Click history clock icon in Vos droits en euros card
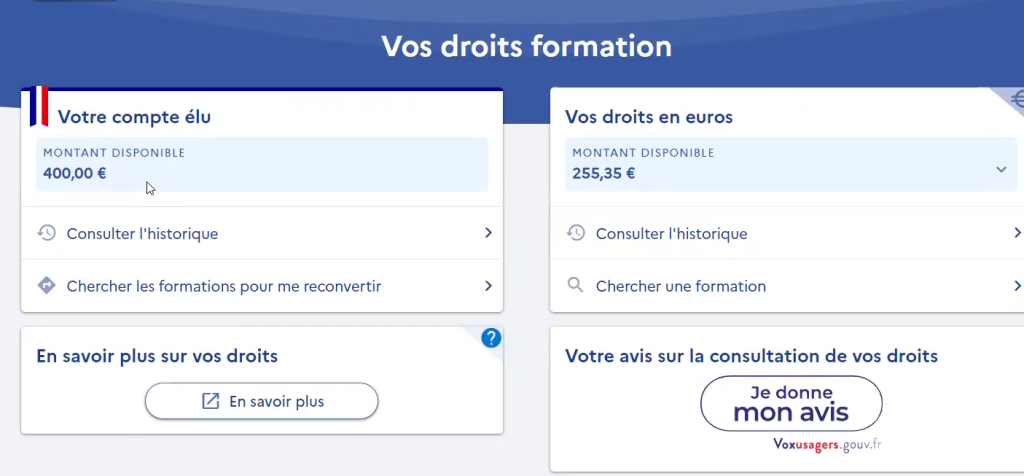Screen dimensions: 1024x476 (575, 233)
